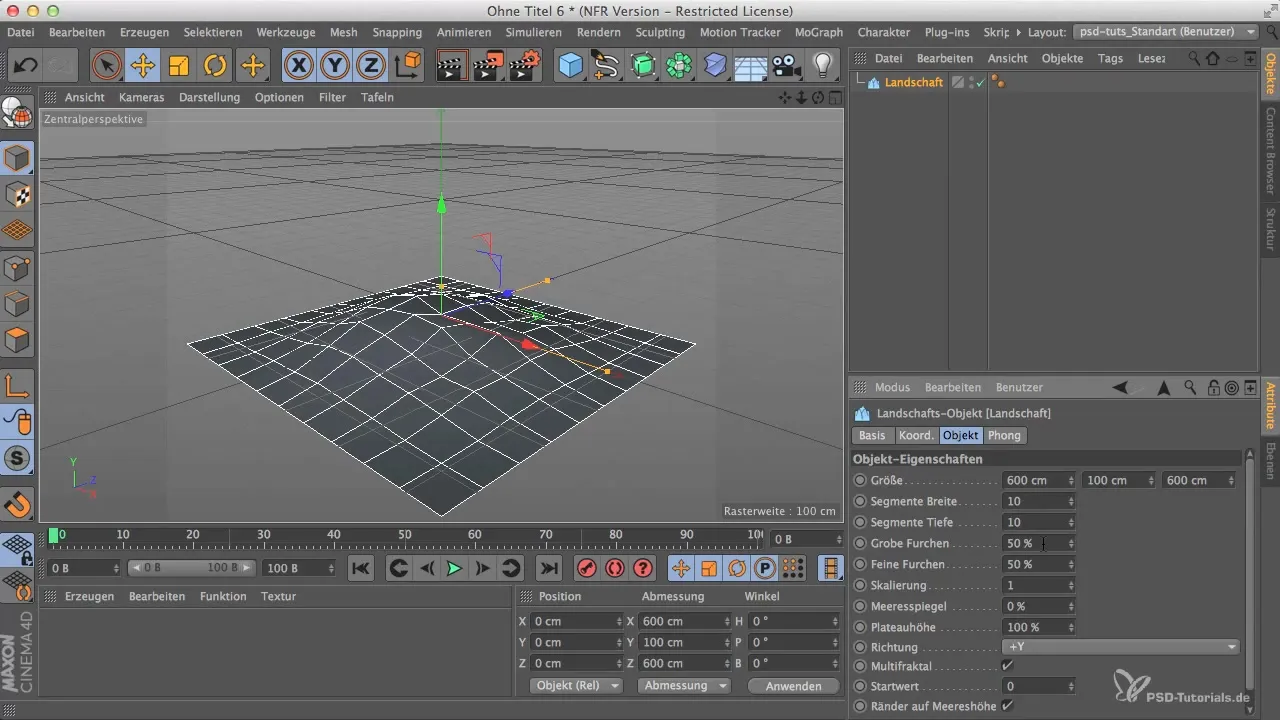
Task: Click Make Editable icon in left toolbar
Action: [18, 116]
